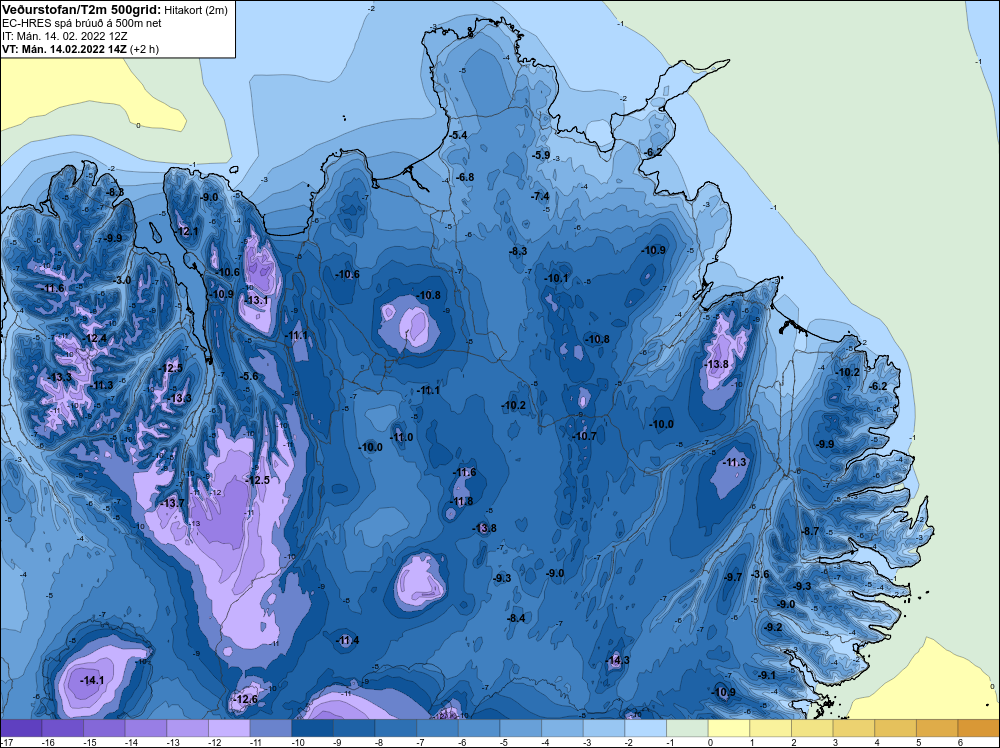The height and width of the screenshot is (748, 1000).
Task: Click the -12.1 temperature label
Action: [x=188, y=231]
